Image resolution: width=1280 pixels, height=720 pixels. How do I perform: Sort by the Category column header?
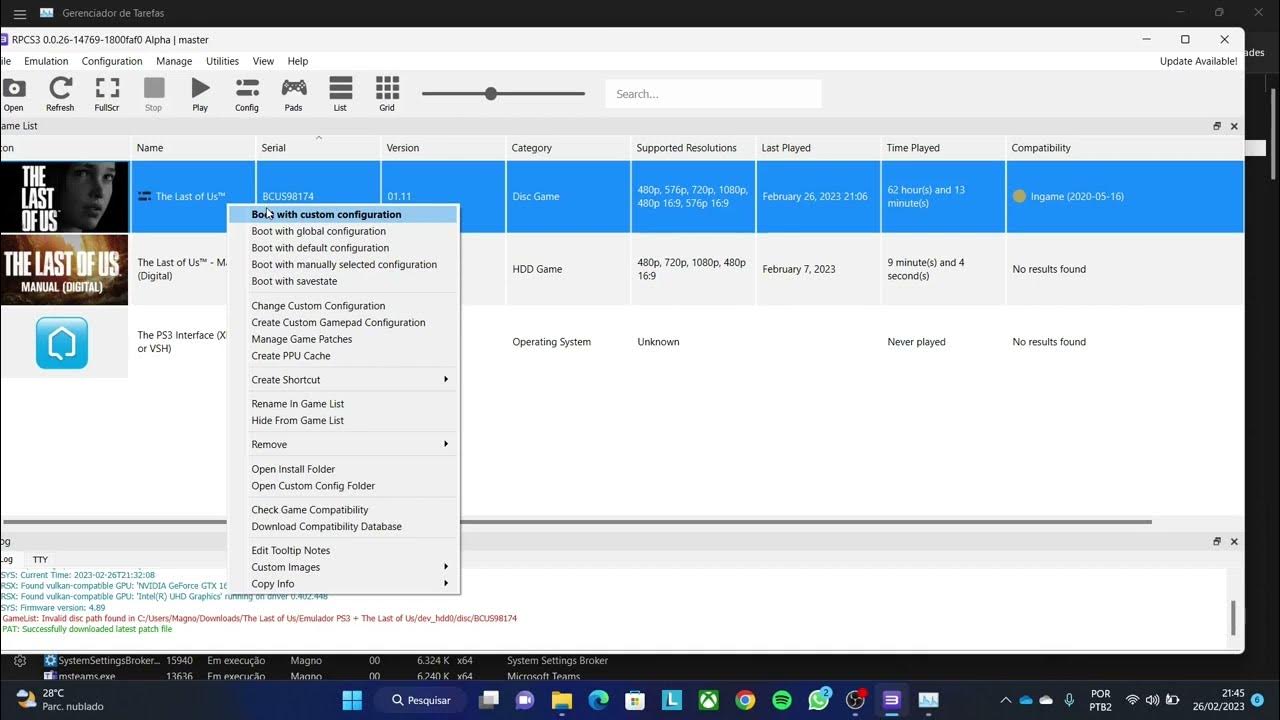(568, 148)
